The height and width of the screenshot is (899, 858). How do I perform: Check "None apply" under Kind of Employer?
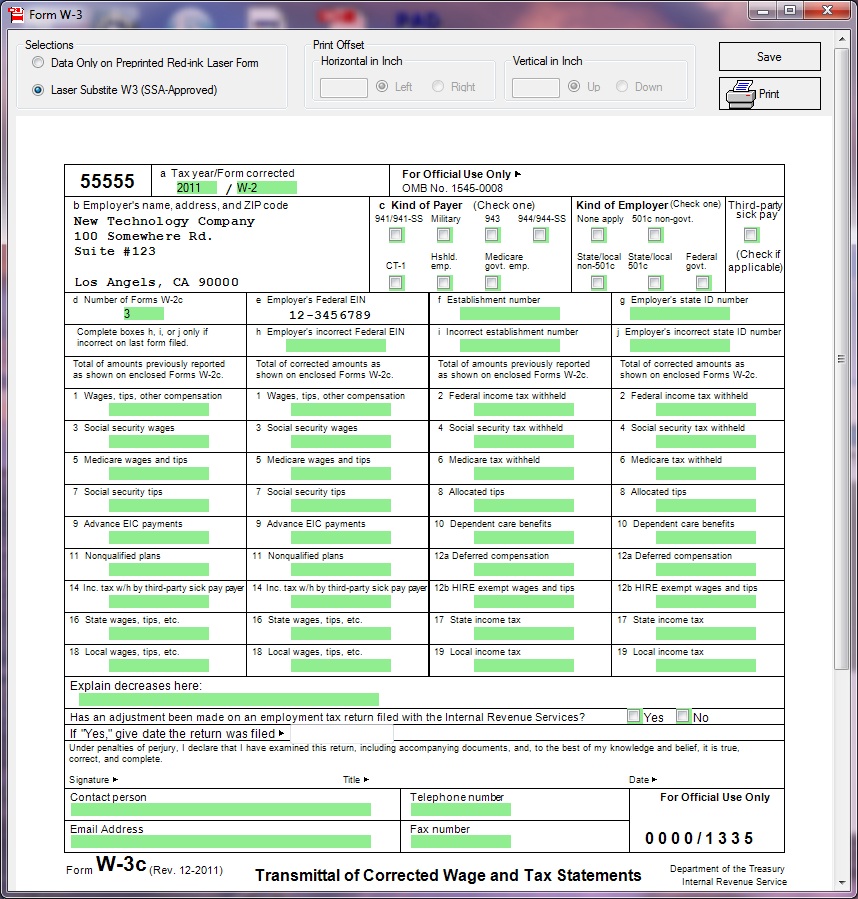pos(597,235)
